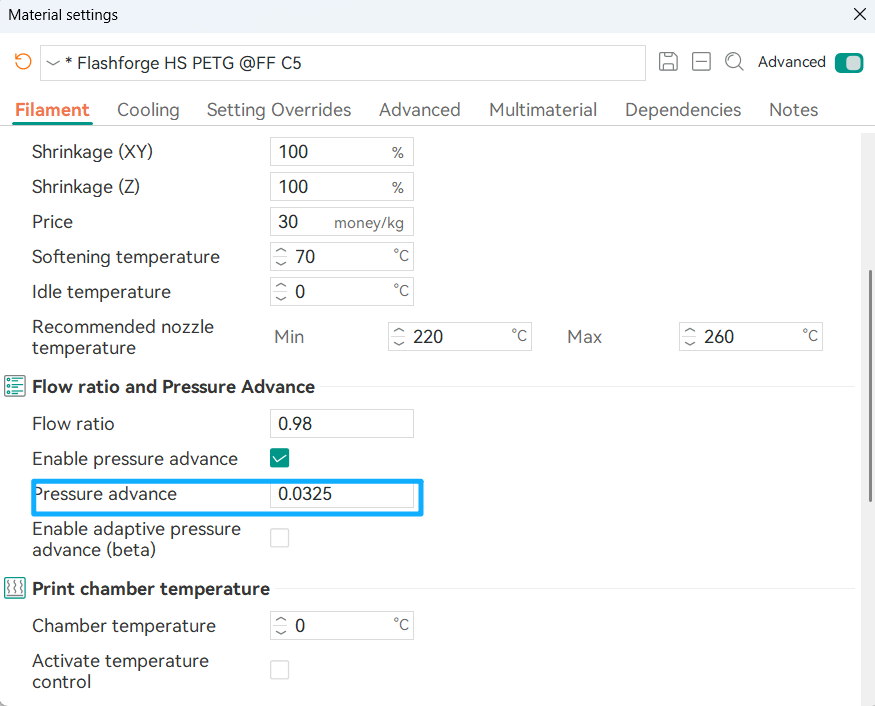
Task: Close the Material settings window
Action: 859,14
